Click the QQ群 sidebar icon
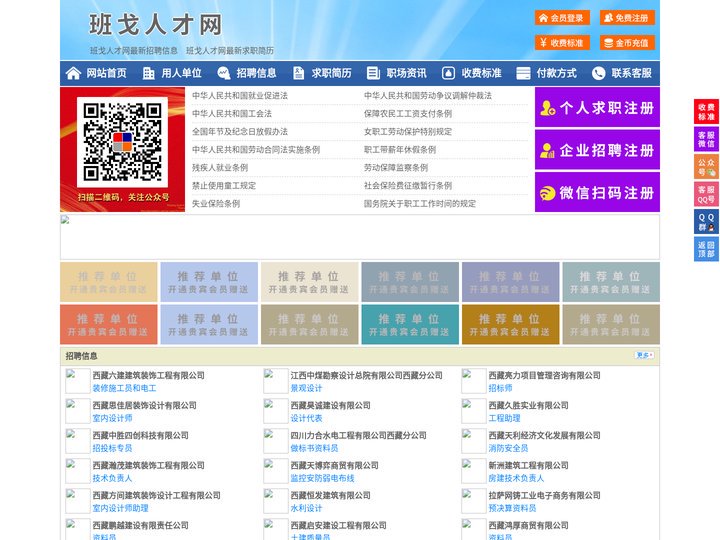Image resolution: width=720 pixels, height=540 pixels. (x=706, y=222)
